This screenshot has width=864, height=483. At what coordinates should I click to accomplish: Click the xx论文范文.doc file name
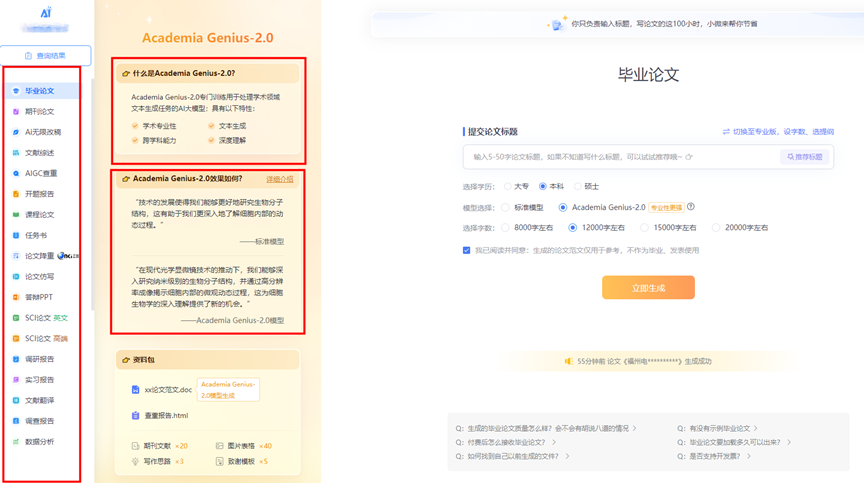[x=168, y=389]
